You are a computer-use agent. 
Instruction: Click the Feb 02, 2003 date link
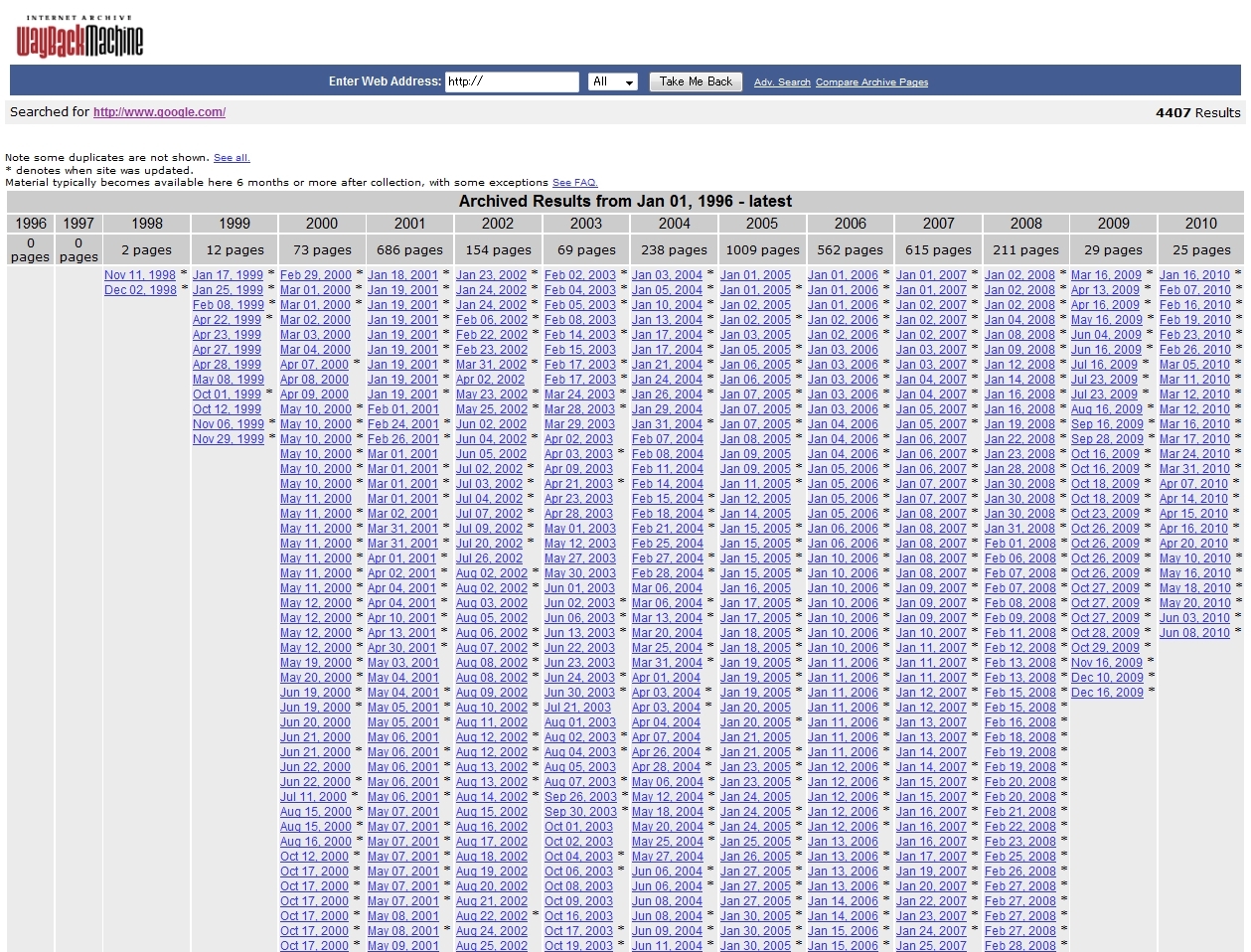(x=580, y=275)
